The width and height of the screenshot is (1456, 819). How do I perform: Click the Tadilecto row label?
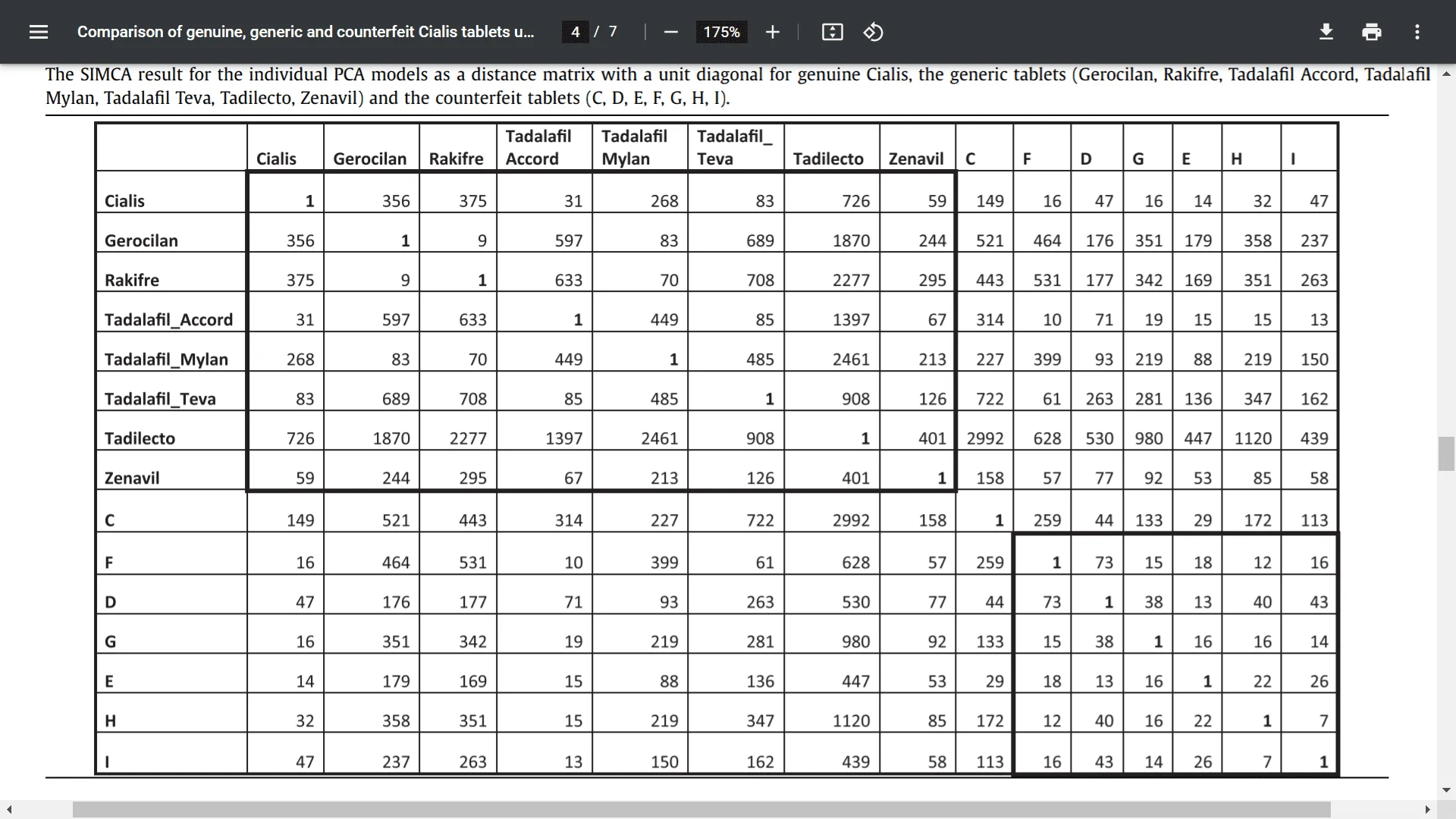point(140,438)
